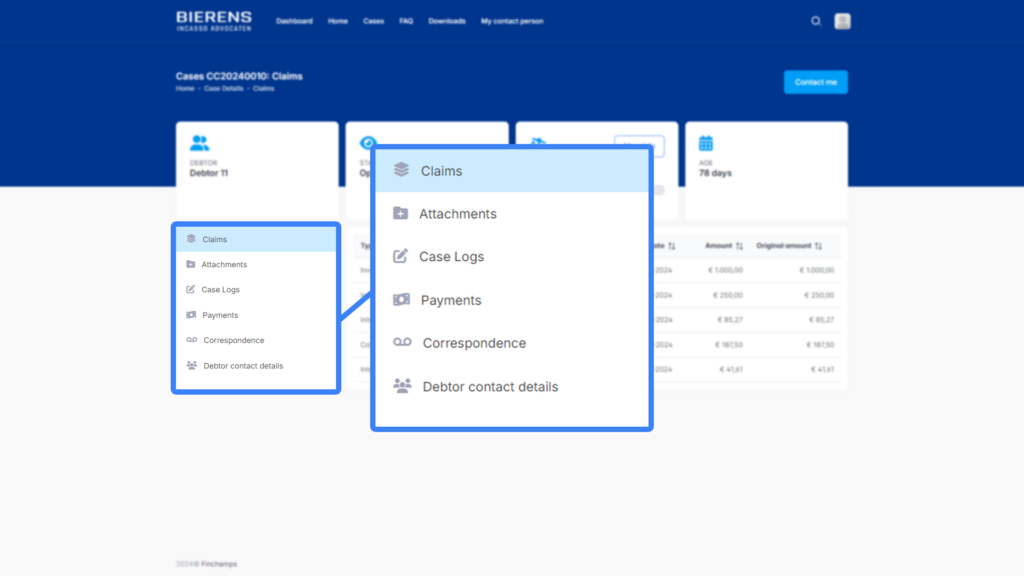
Task: Click the Bierens Incasso Advocaten logo
Action: pos(214,21)
